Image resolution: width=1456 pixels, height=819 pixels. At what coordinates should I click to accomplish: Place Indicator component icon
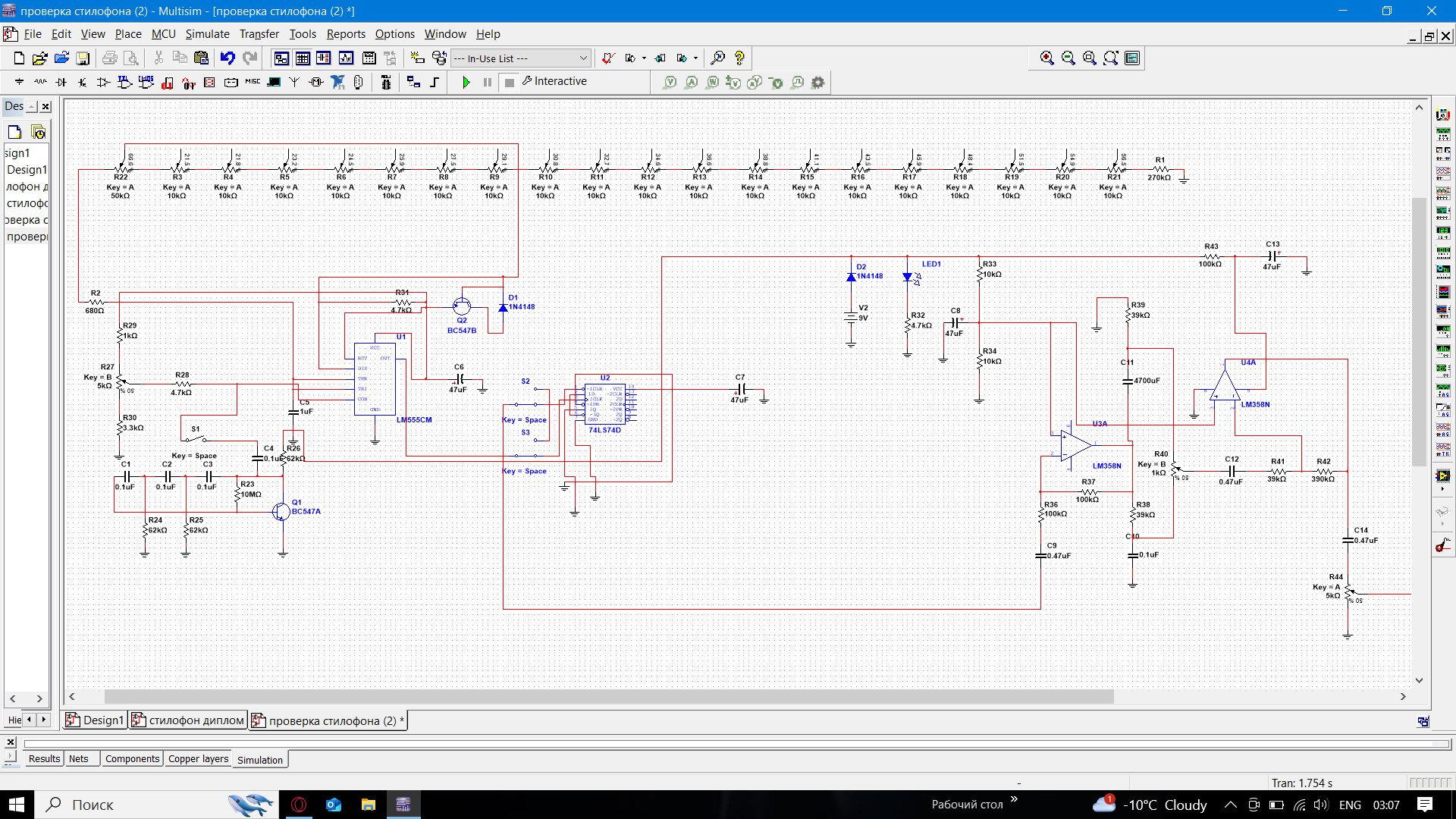tap(210, 82)
